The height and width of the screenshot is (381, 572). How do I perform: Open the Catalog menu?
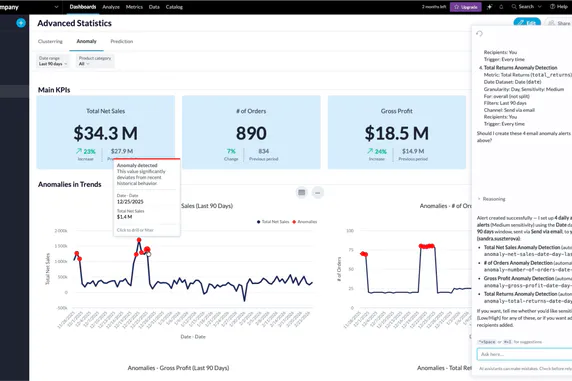[174, 7]
